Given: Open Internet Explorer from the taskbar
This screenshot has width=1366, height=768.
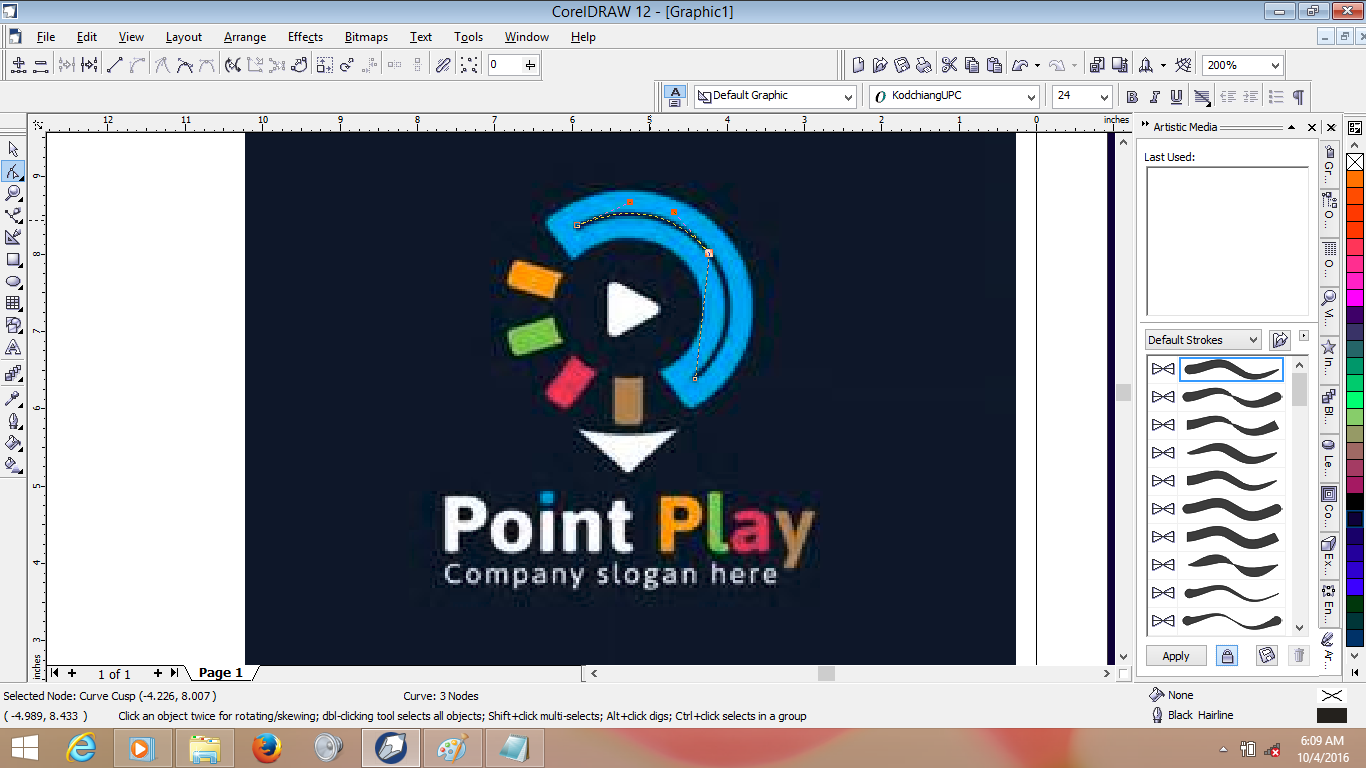Looking at the screenshot, I should [x=81, y=748].
